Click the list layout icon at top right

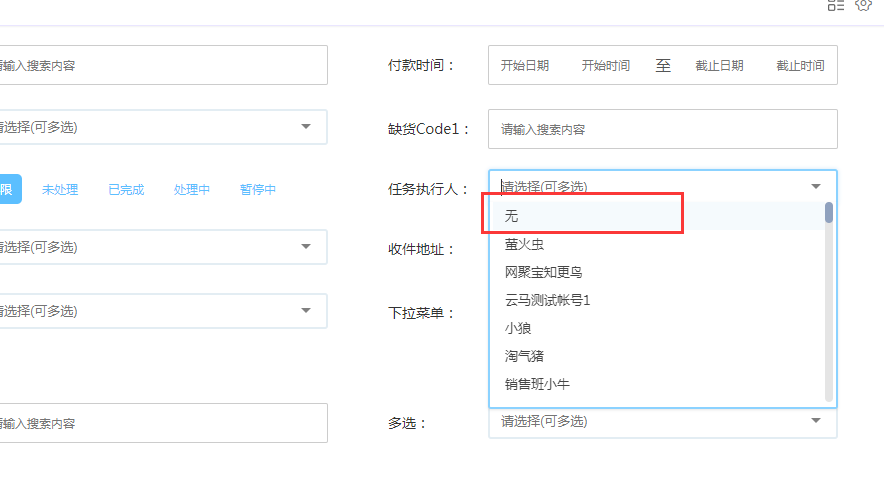[836, 5]
